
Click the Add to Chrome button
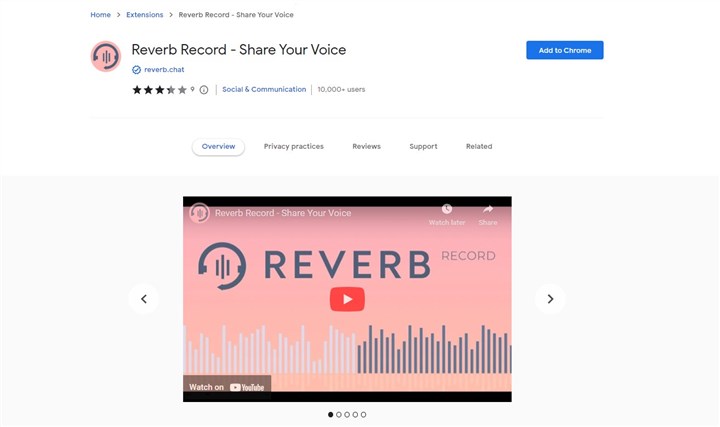(565, 50)
